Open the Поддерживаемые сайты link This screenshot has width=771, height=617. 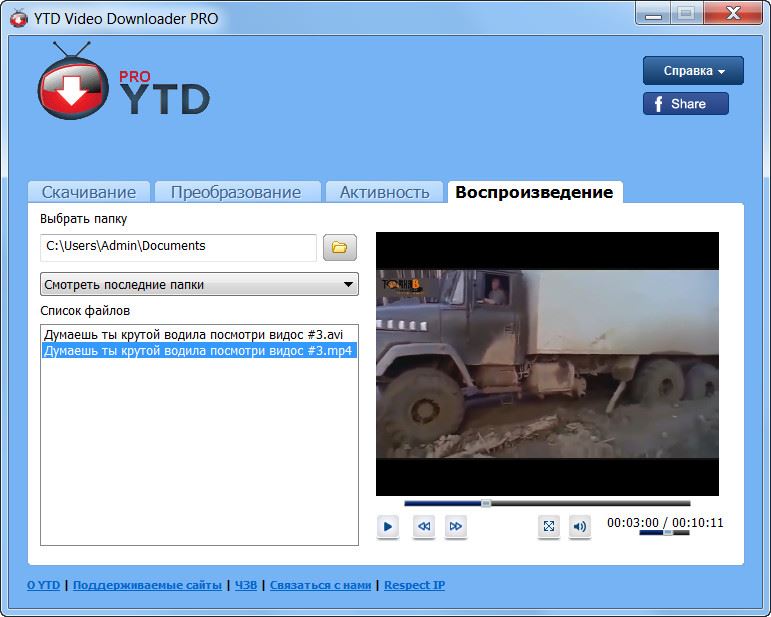147,585
